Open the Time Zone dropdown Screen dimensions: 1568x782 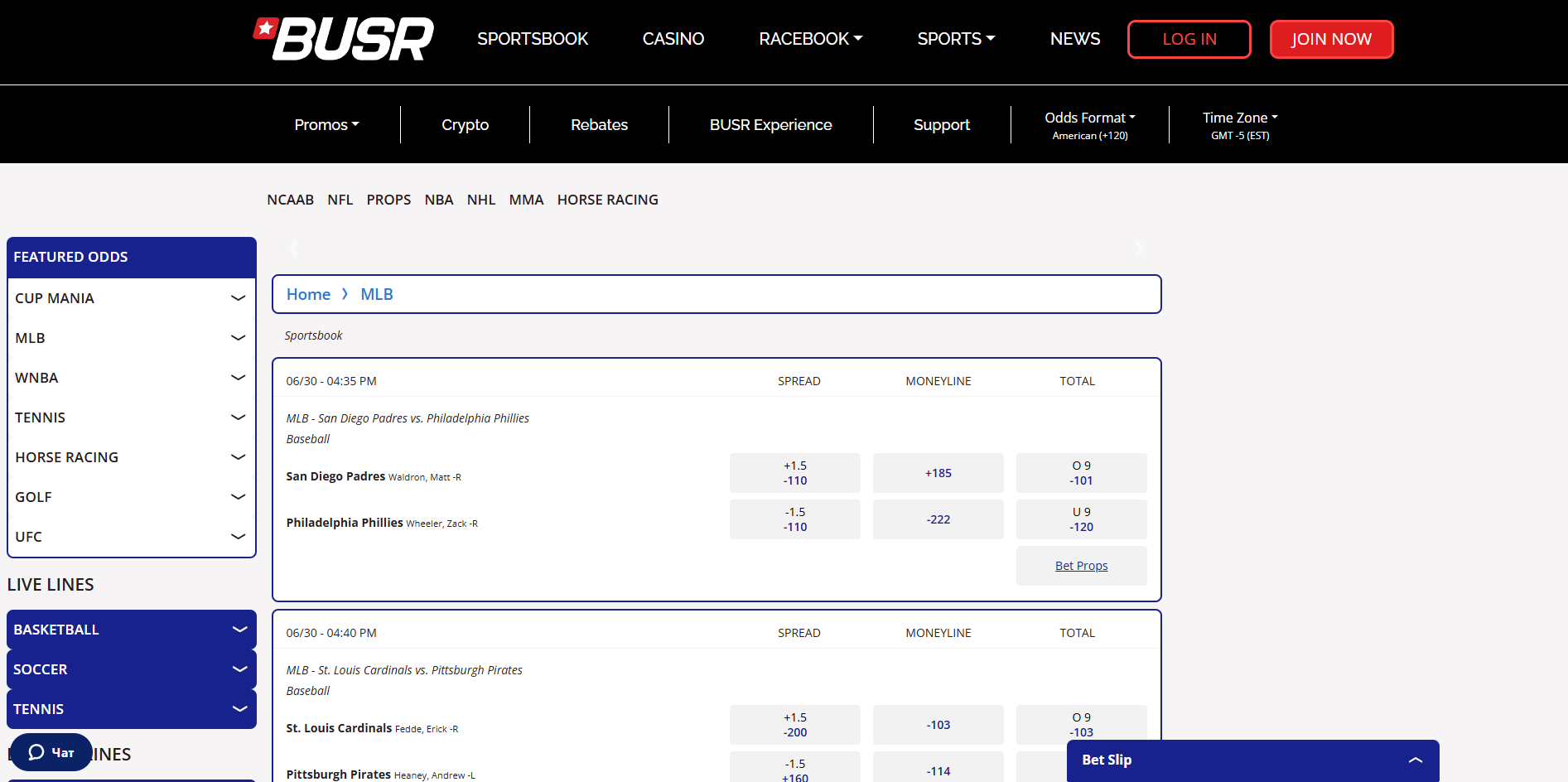(1240, 125)
